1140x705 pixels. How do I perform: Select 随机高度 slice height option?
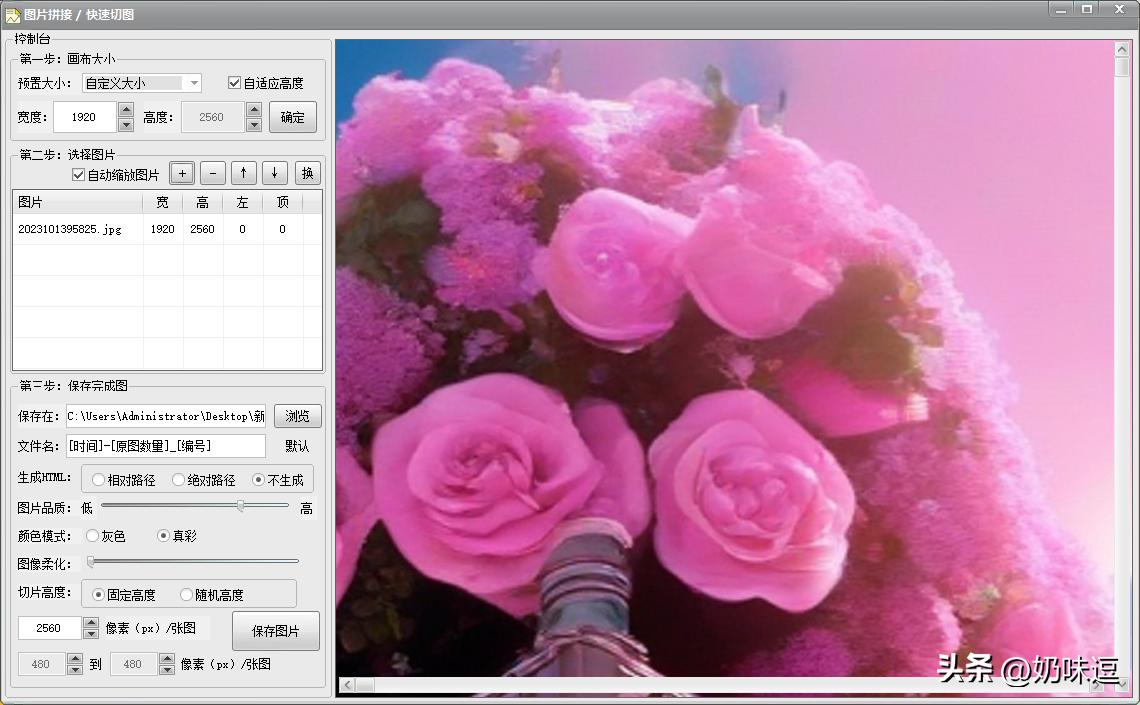186,595
